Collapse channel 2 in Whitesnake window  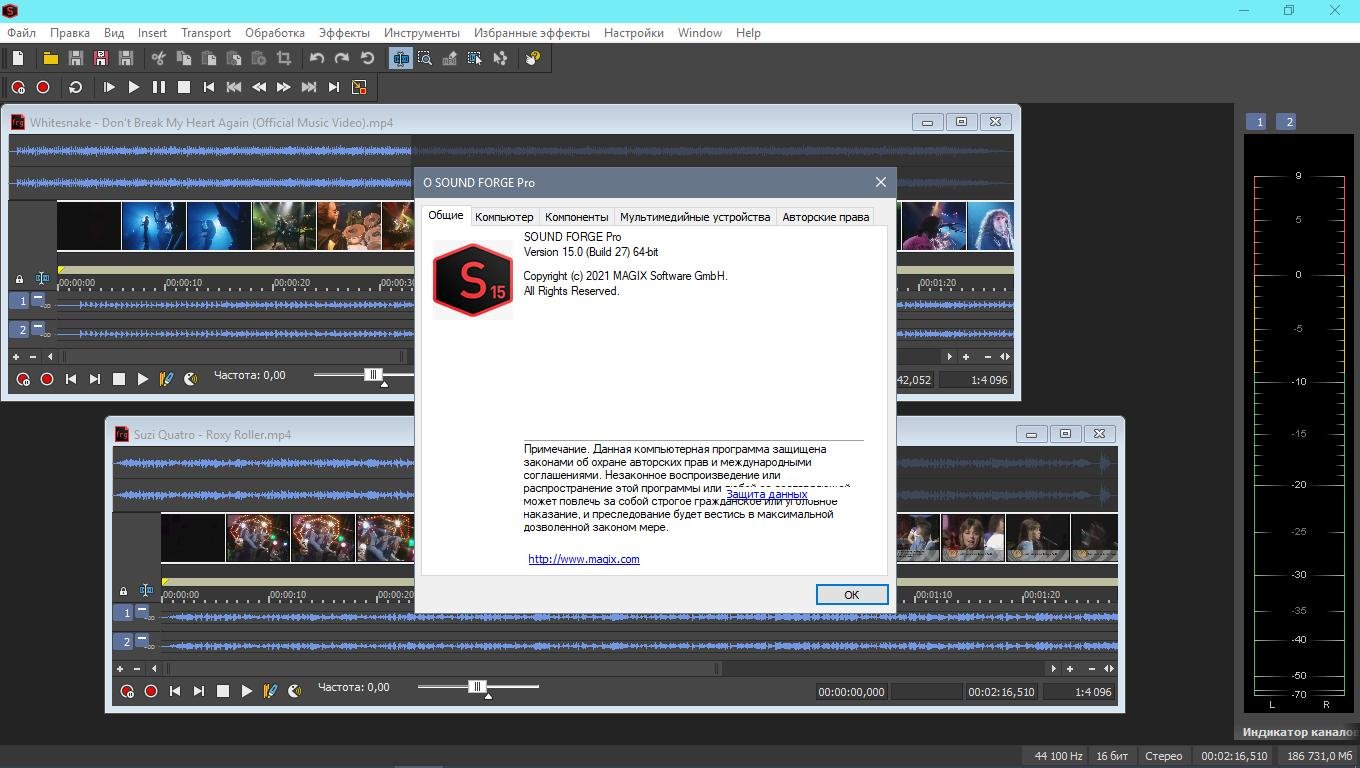38,327
